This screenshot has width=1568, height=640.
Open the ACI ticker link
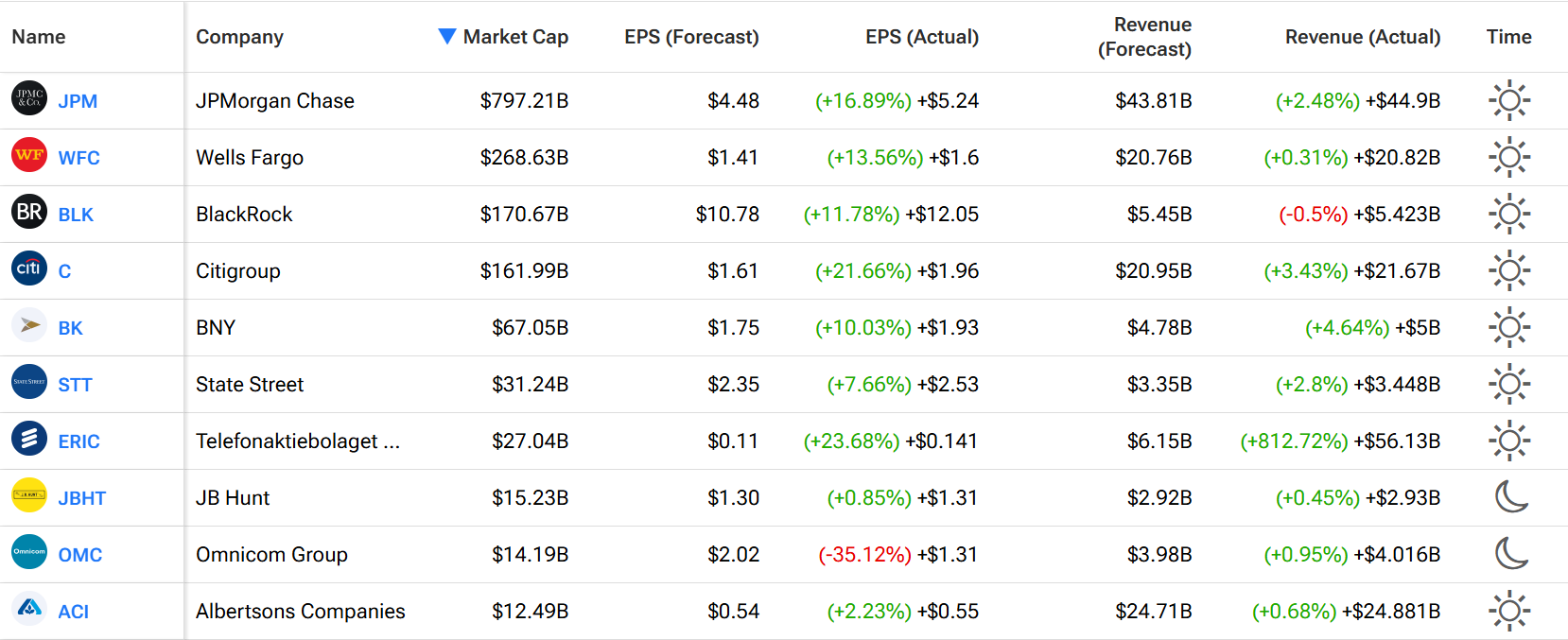pyautogui.click(x=74, y=612)
